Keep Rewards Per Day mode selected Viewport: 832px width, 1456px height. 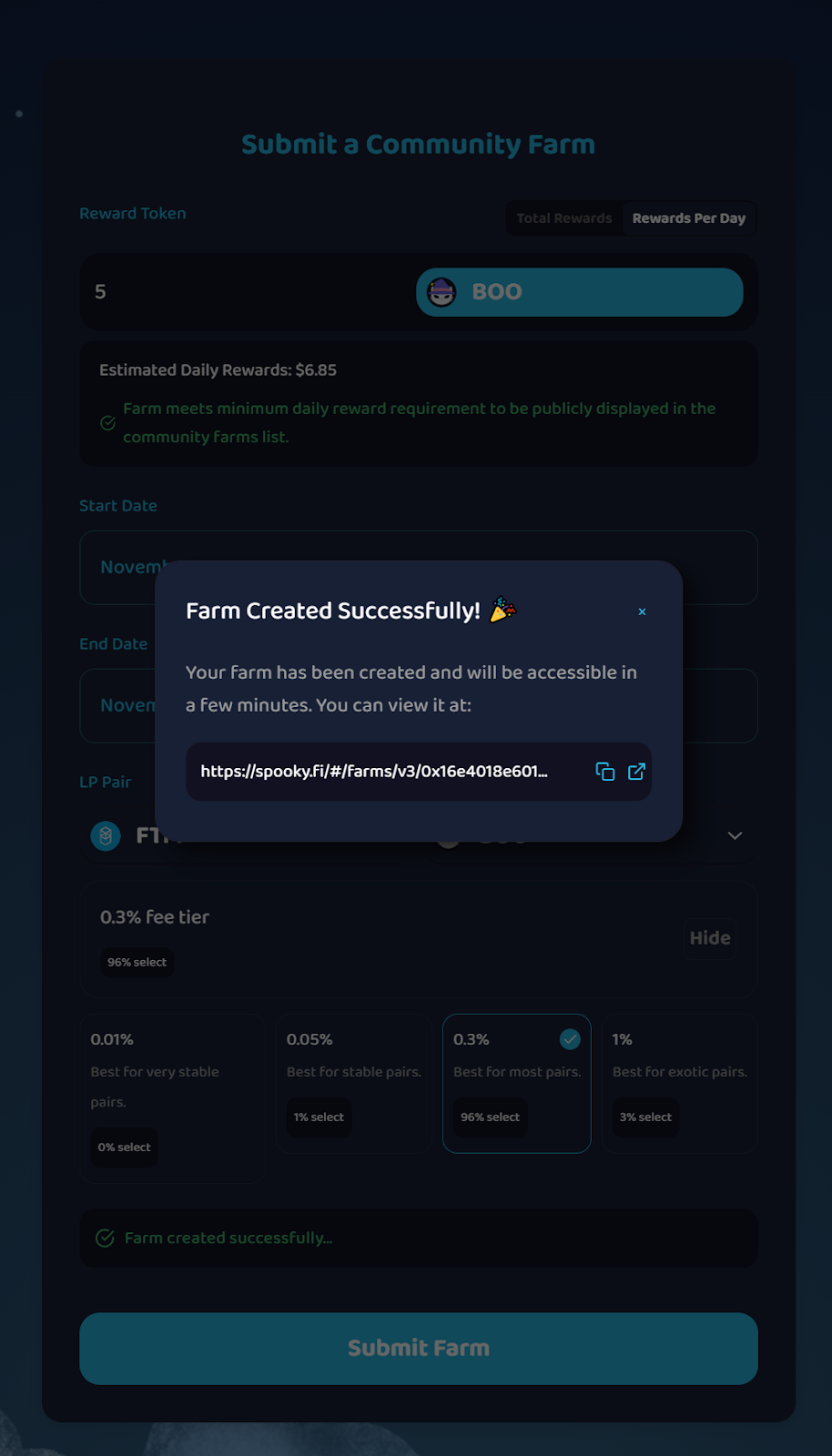[x=688, y=217]
